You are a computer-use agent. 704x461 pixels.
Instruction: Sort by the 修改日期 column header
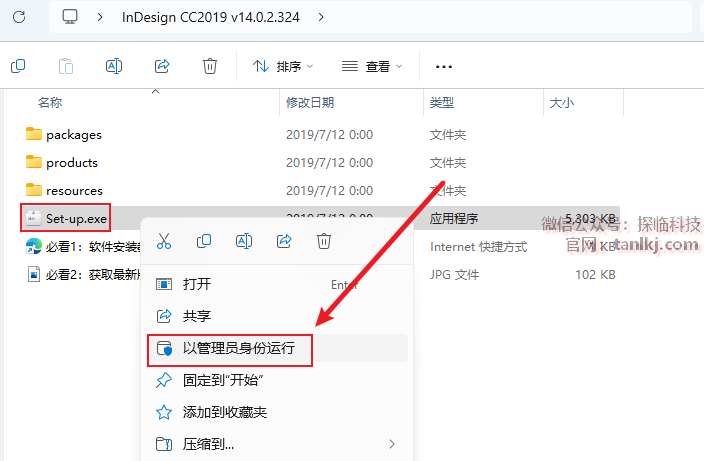310,103
